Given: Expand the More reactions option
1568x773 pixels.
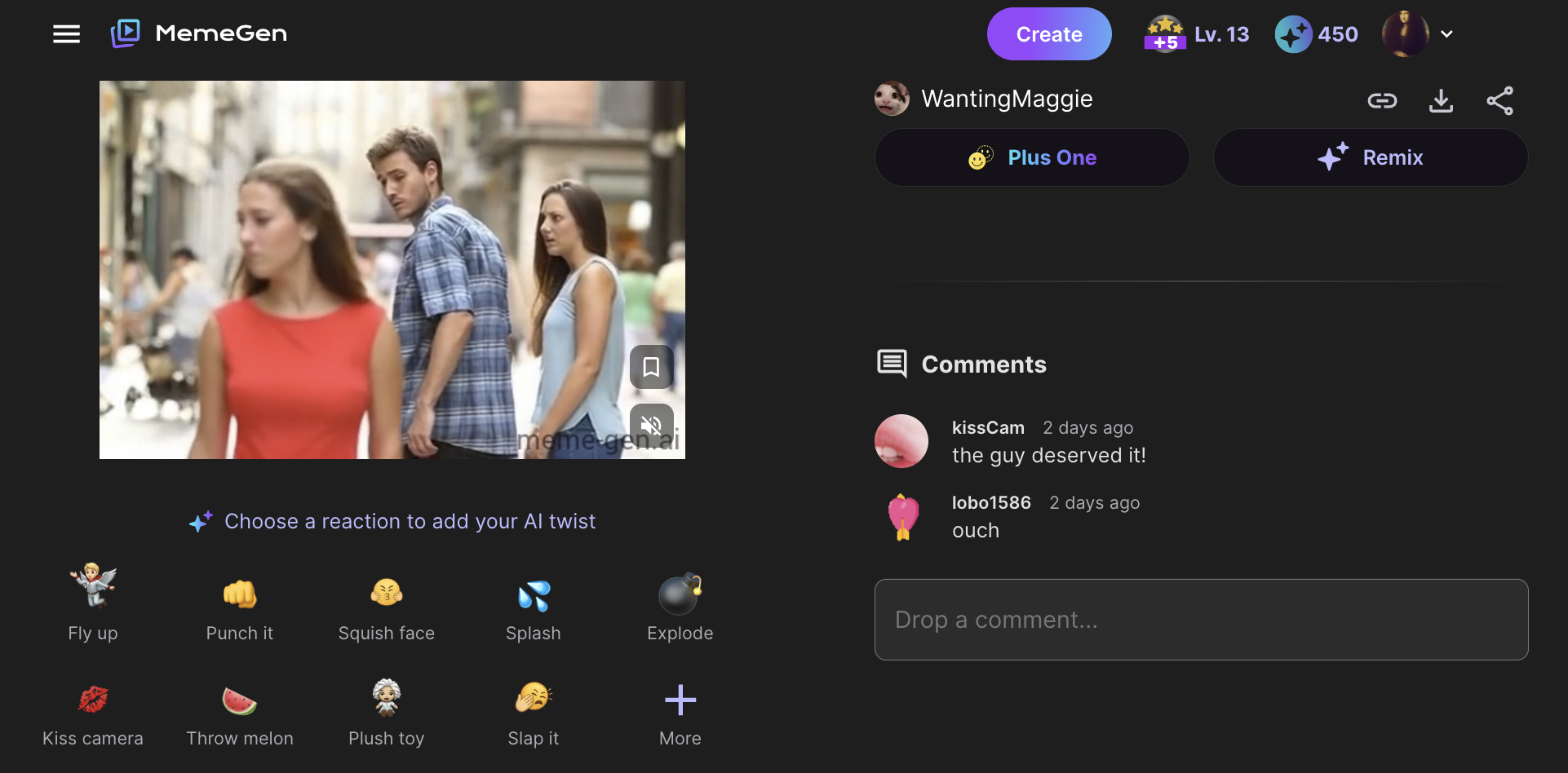Looking at the screenshot, I should 680,713.
